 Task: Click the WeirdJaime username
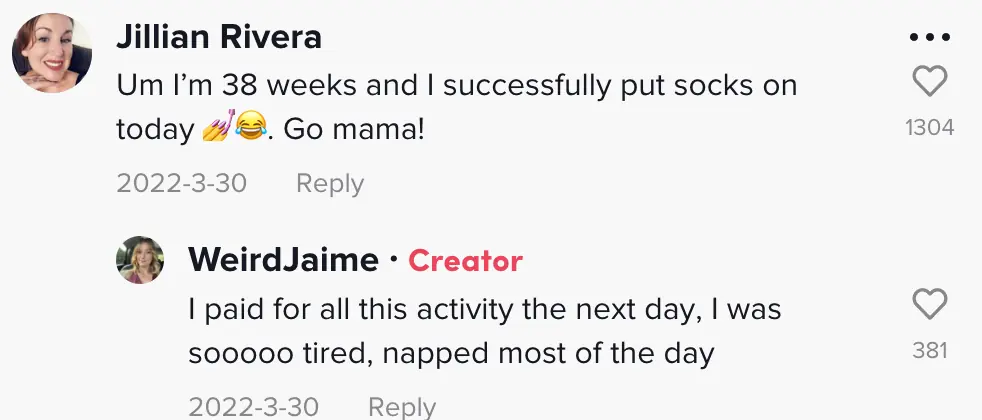point(283,261)
